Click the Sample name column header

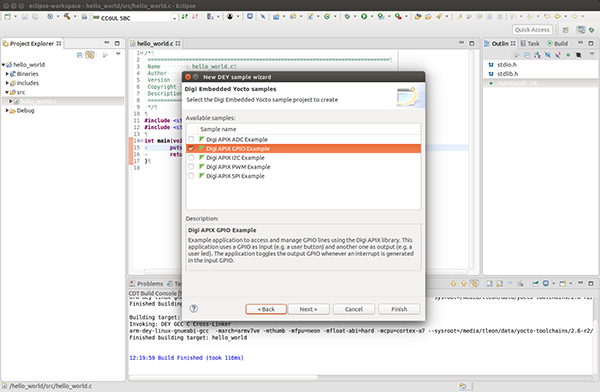pyautogui.click(x=218, y=129)
